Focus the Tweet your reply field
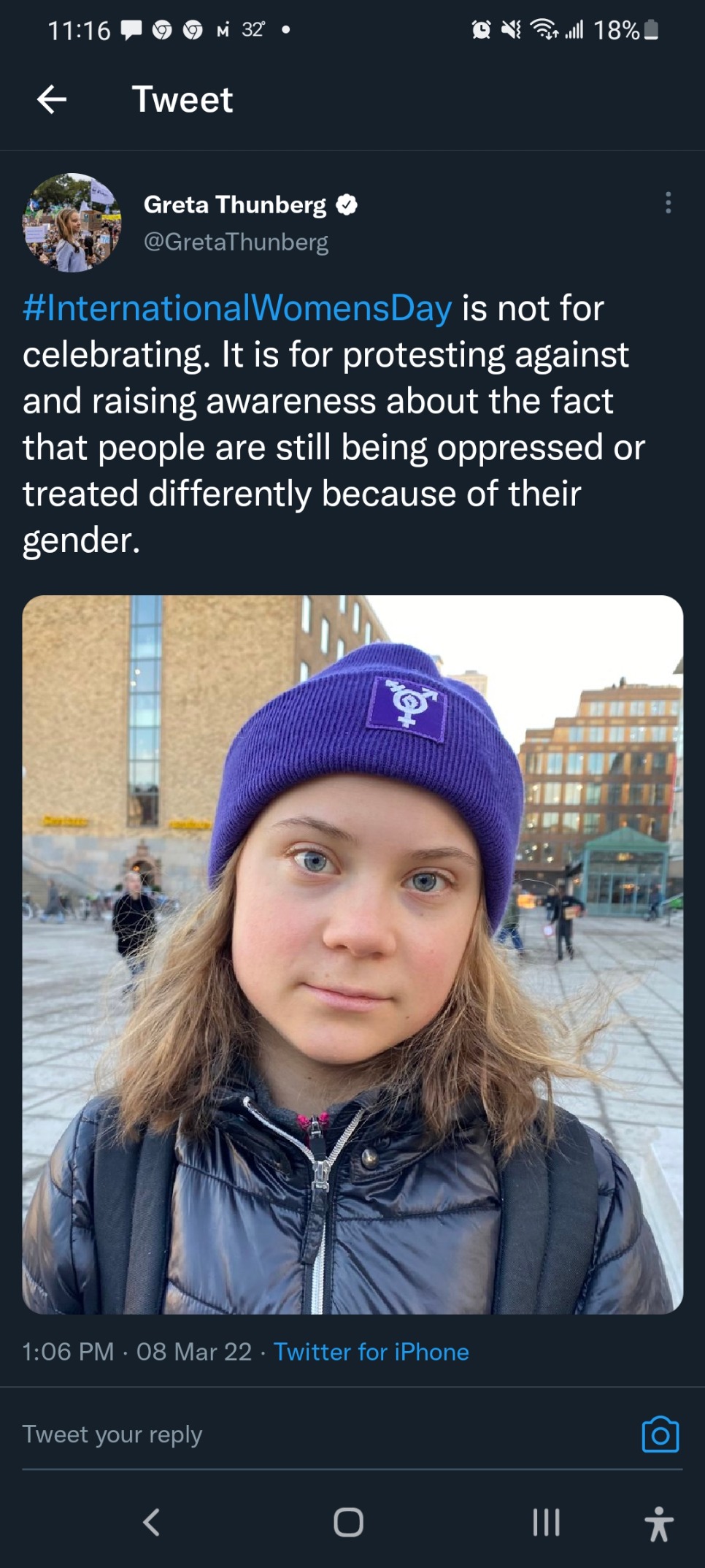The width and height of the screenshot is (705, 1568). (292, 1434)
